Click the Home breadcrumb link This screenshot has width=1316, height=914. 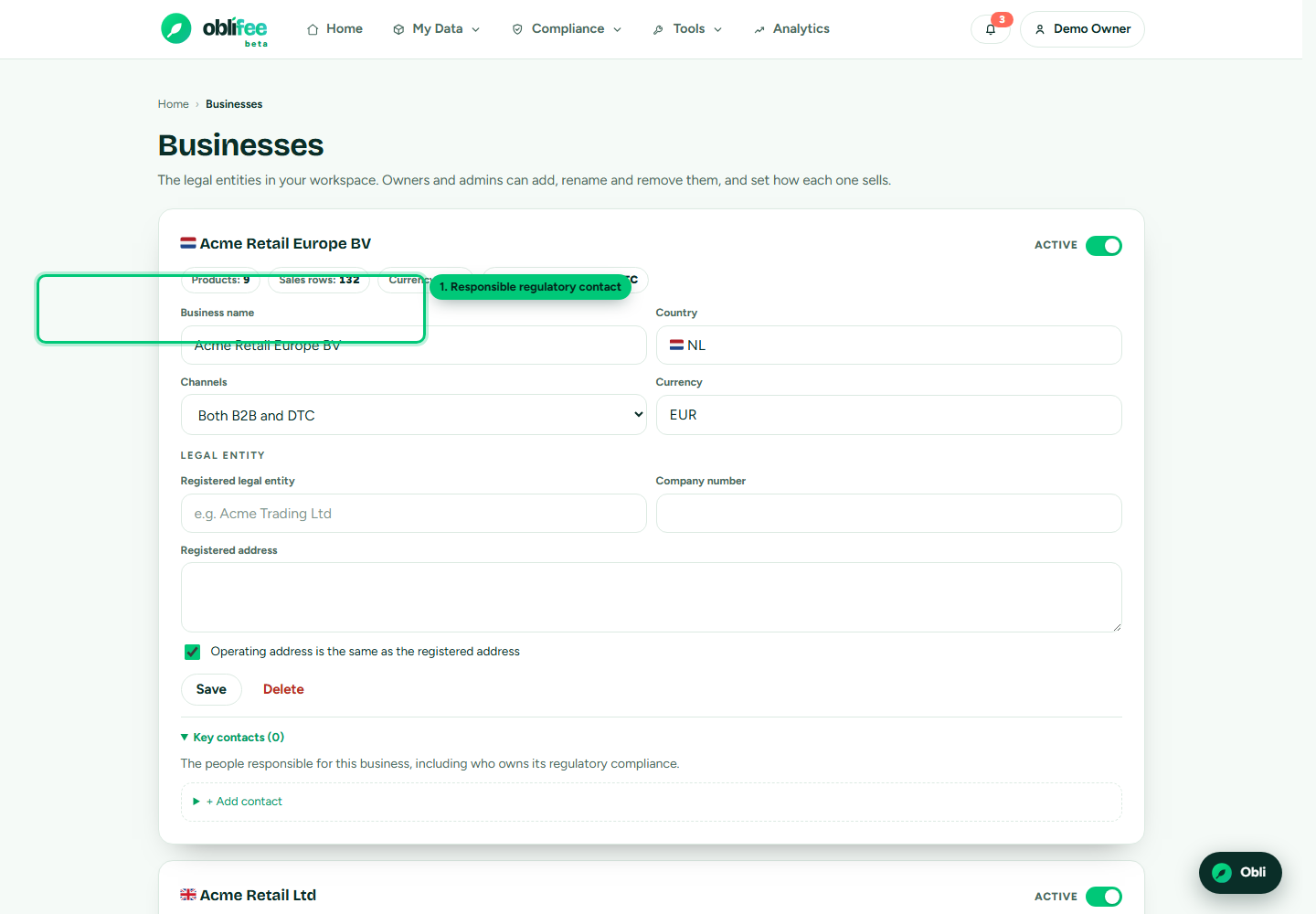click(173, 104)
